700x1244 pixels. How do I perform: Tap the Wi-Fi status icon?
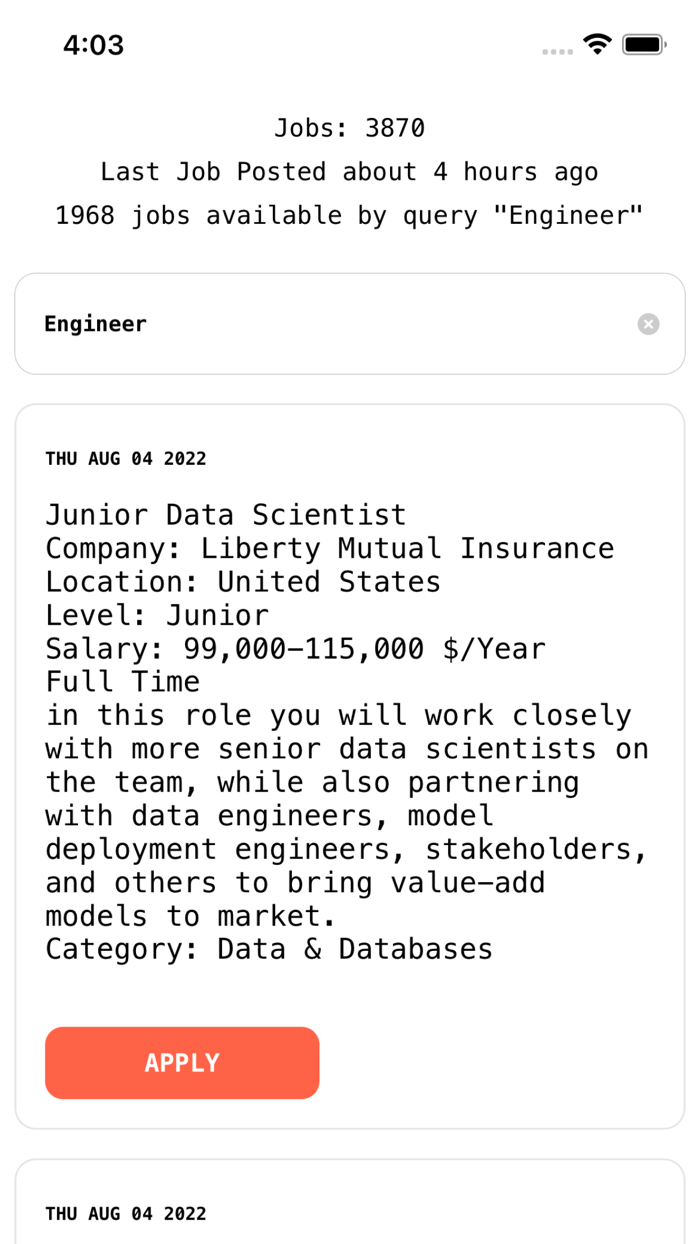click(597, 44)
